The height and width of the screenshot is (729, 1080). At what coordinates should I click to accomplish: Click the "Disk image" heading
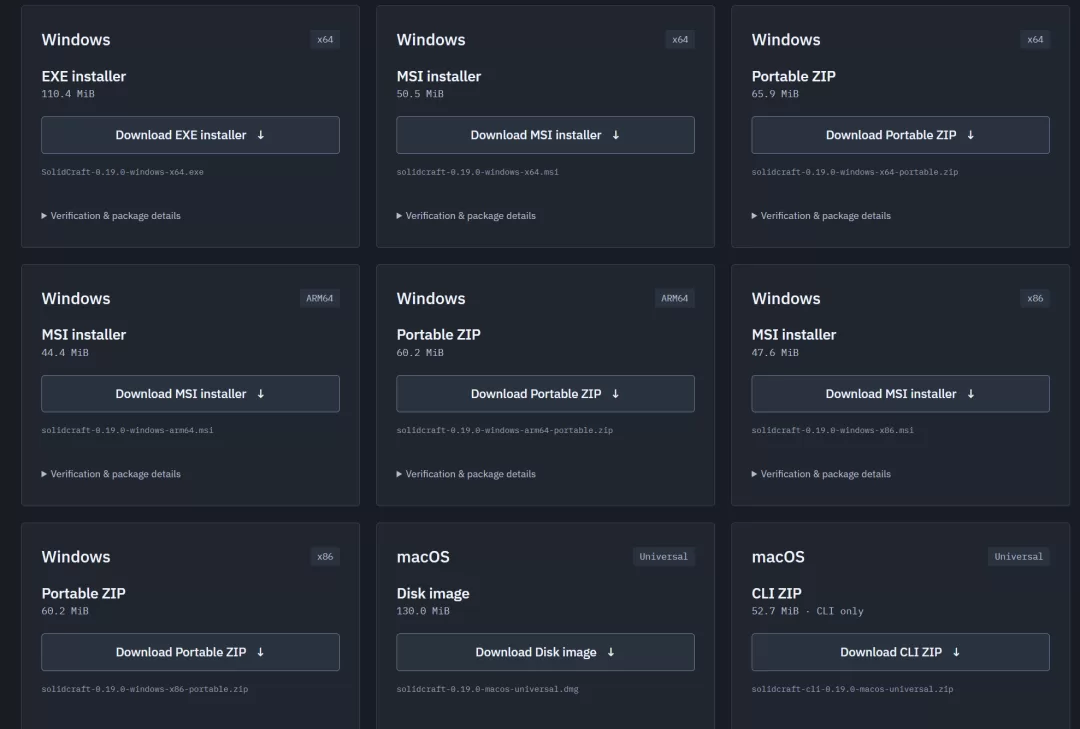coord(433,593)
